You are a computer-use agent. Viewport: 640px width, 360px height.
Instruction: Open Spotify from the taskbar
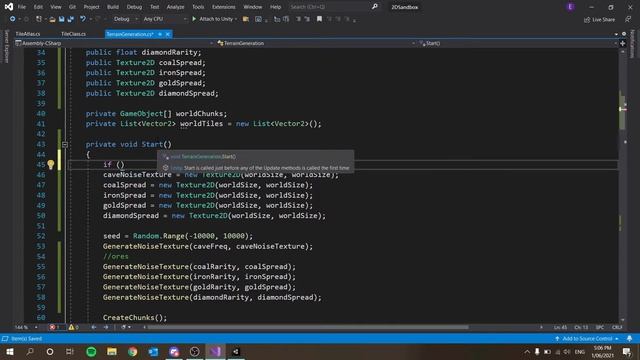tap(91, 351)
